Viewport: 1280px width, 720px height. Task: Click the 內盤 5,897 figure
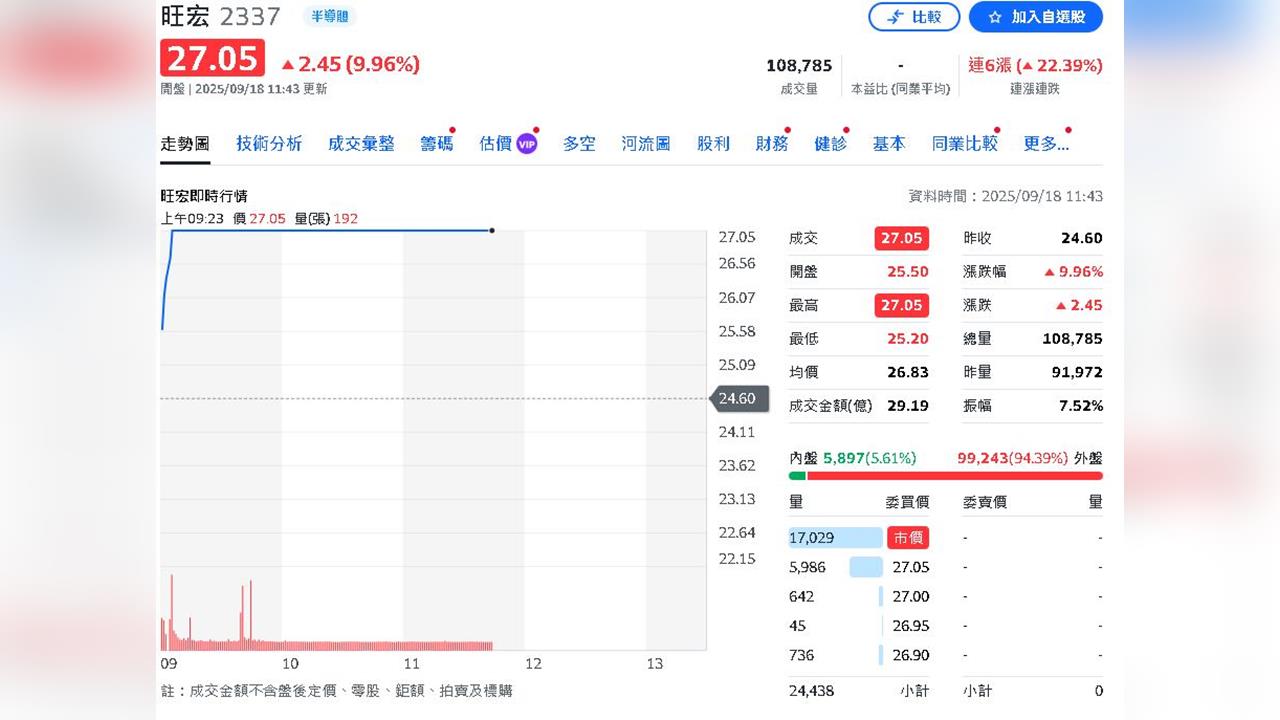coord(845,458)
